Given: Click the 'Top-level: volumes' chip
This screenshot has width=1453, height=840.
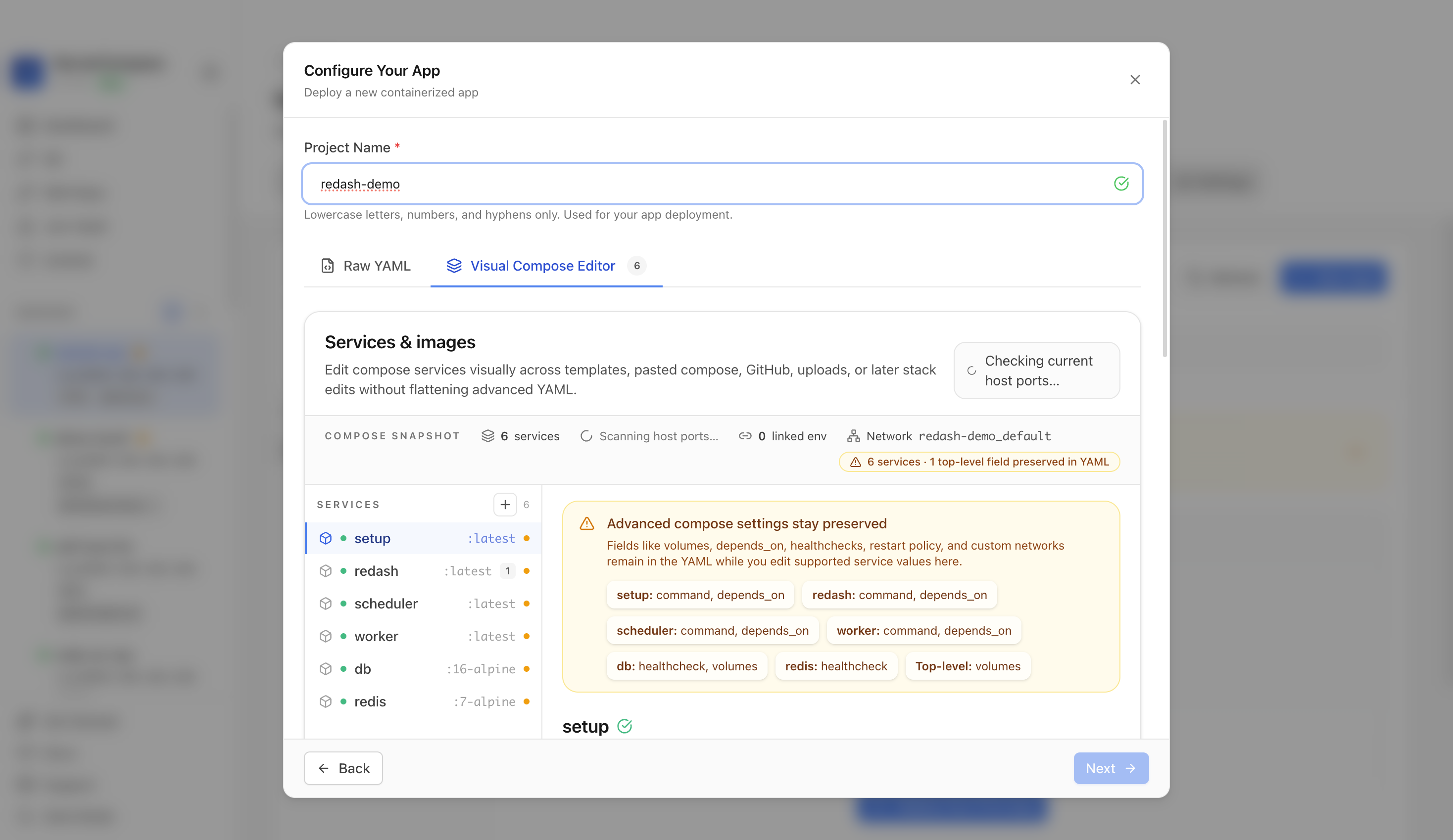Looking at the screenshot, I should tap(968, 666).
